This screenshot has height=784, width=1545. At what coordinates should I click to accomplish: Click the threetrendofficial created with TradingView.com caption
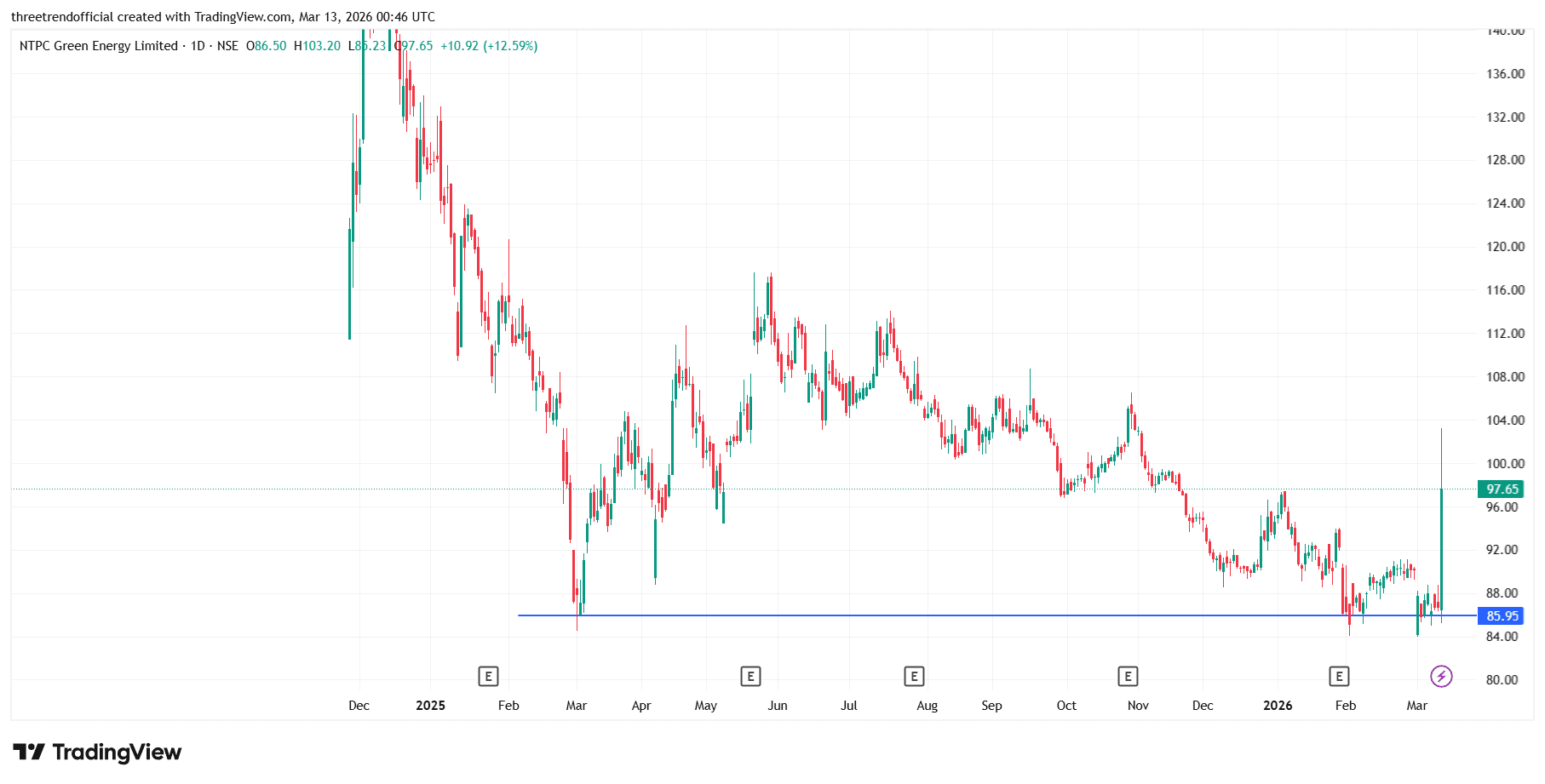[x=223, y=17]
